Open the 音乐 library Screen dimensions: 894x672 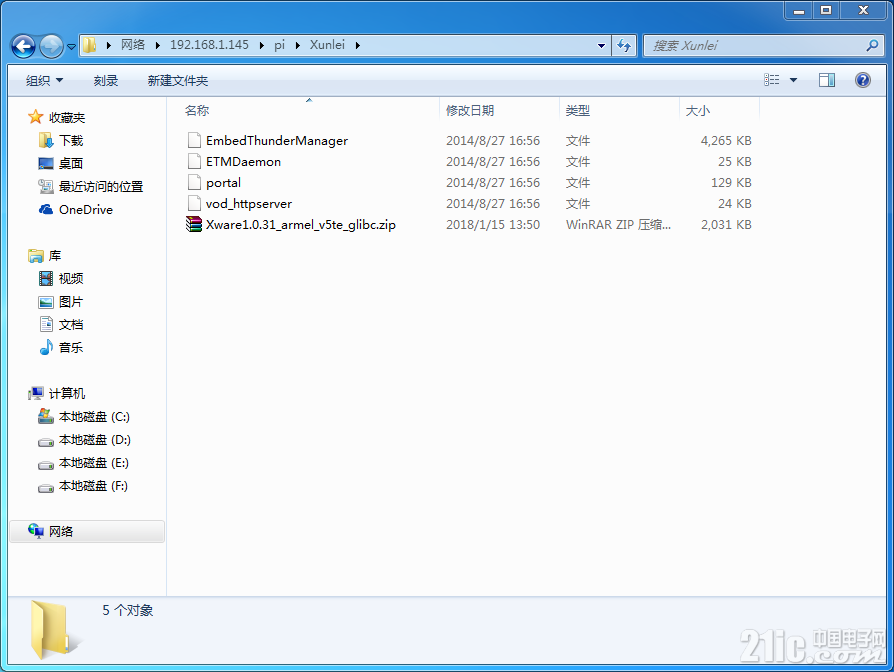(x=71, y=348)
